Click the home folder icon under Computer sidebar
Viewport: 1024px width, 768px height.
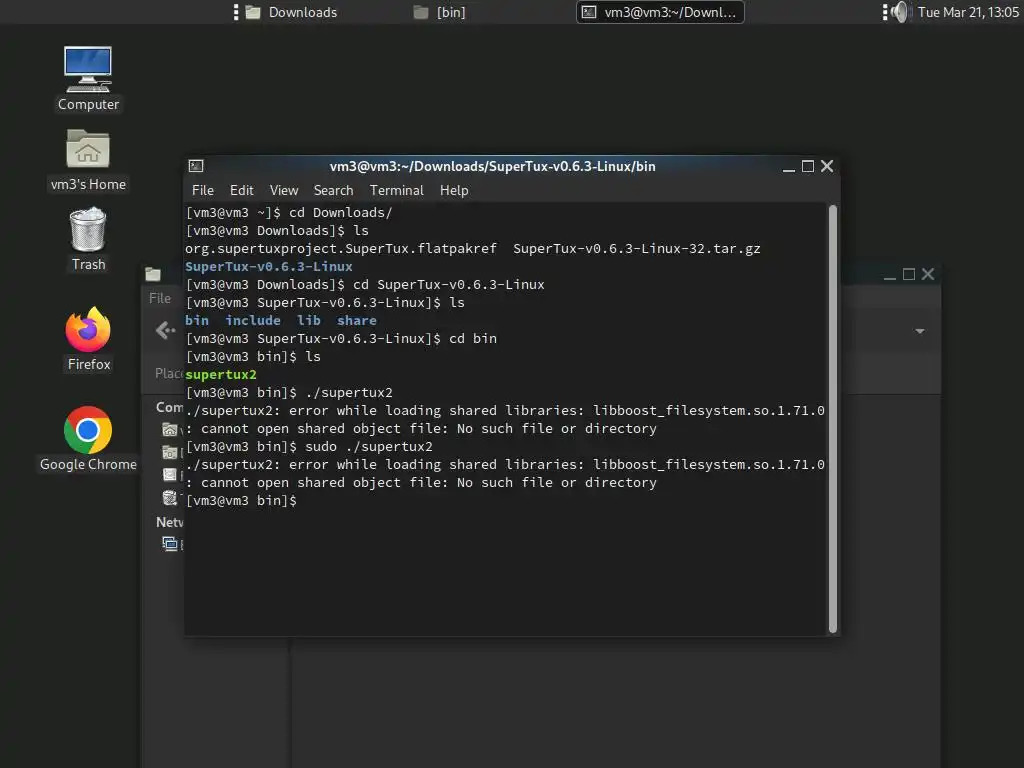pos(170,429)
